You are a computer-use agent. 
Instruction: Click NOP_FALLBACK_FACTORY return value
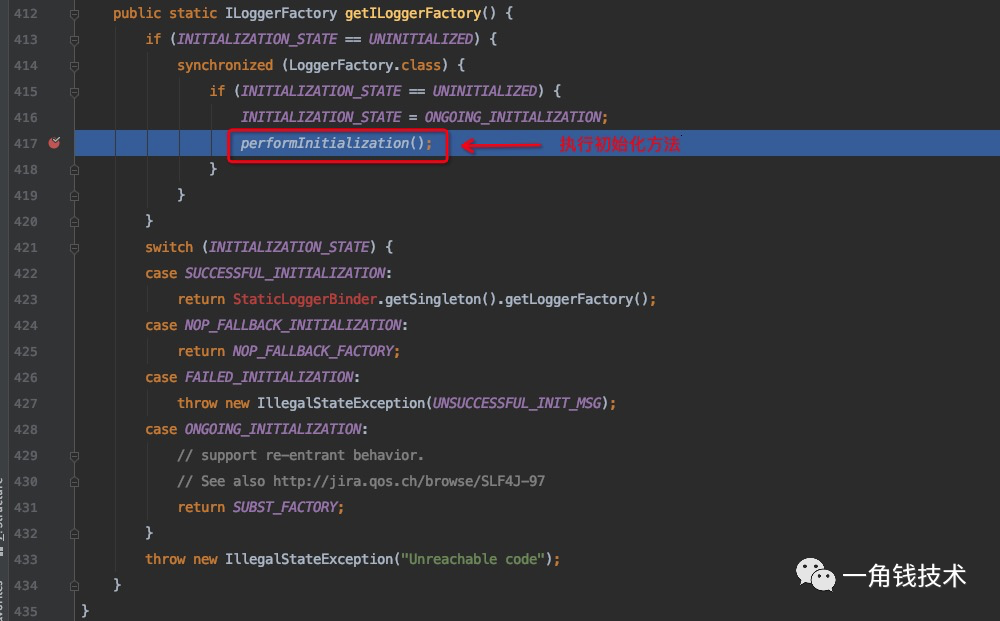313,351
